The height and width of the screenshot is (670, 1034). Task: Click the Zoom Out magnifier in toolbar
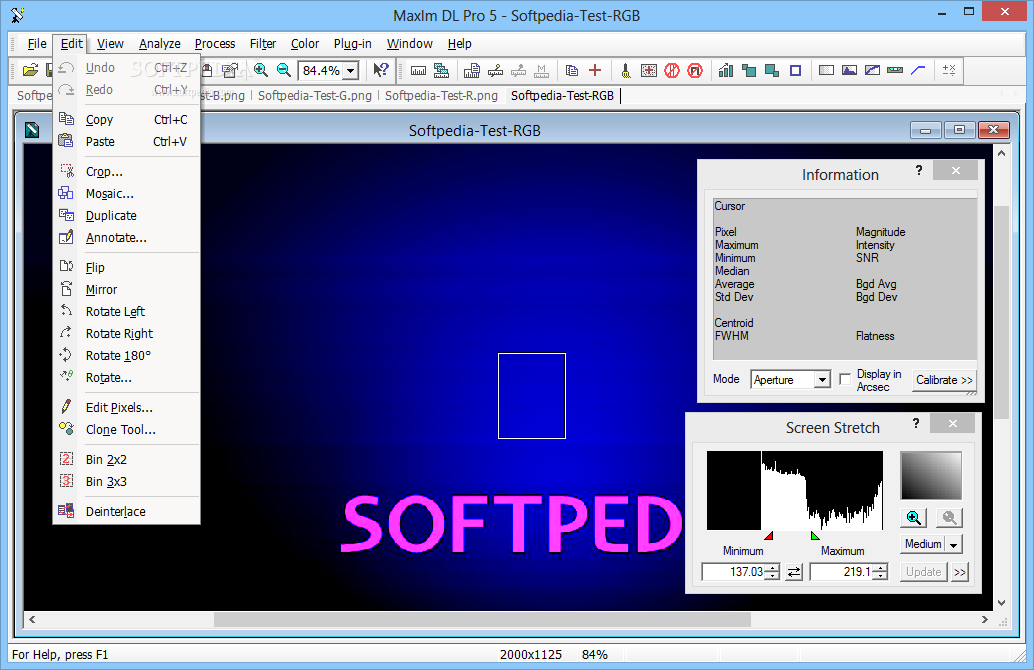(284, 70)
